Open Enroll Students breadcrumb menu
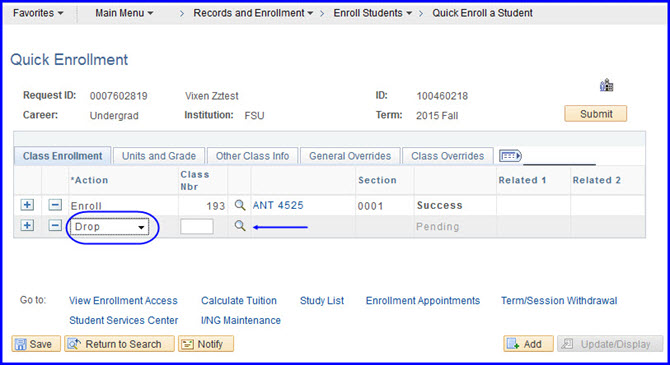 [x=372, y=13]
